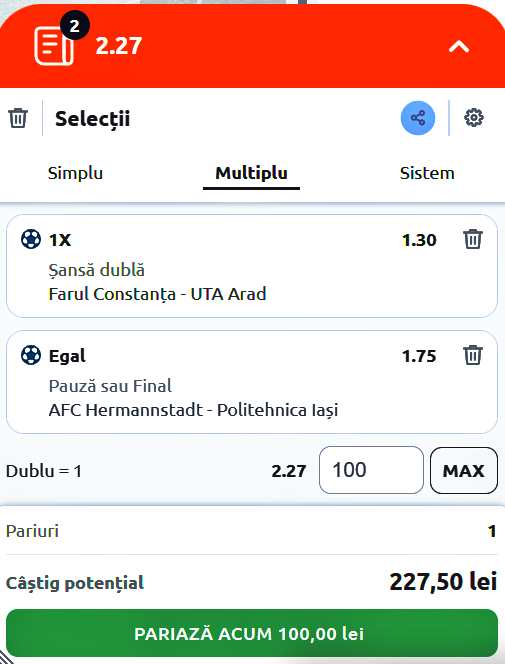Click the AFC Hermannstadt - Politehnica Iași match
Screen dimensions: 505x664
pos(193,410)
